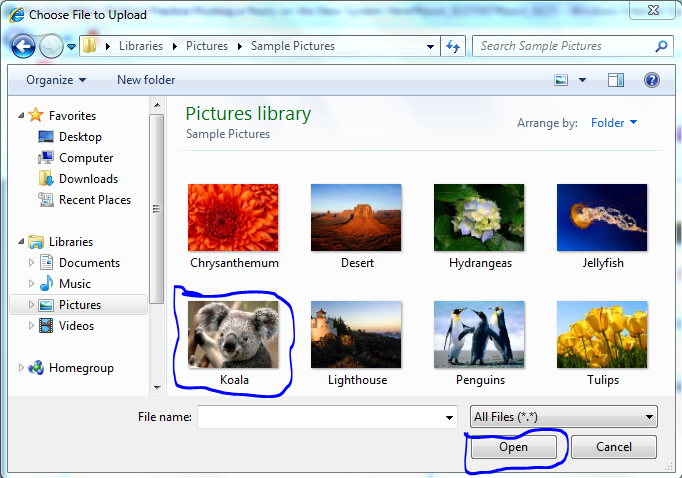Click the search magnifier icon
The height and width of the screenshot is (478, 682).
pos(661,46)
